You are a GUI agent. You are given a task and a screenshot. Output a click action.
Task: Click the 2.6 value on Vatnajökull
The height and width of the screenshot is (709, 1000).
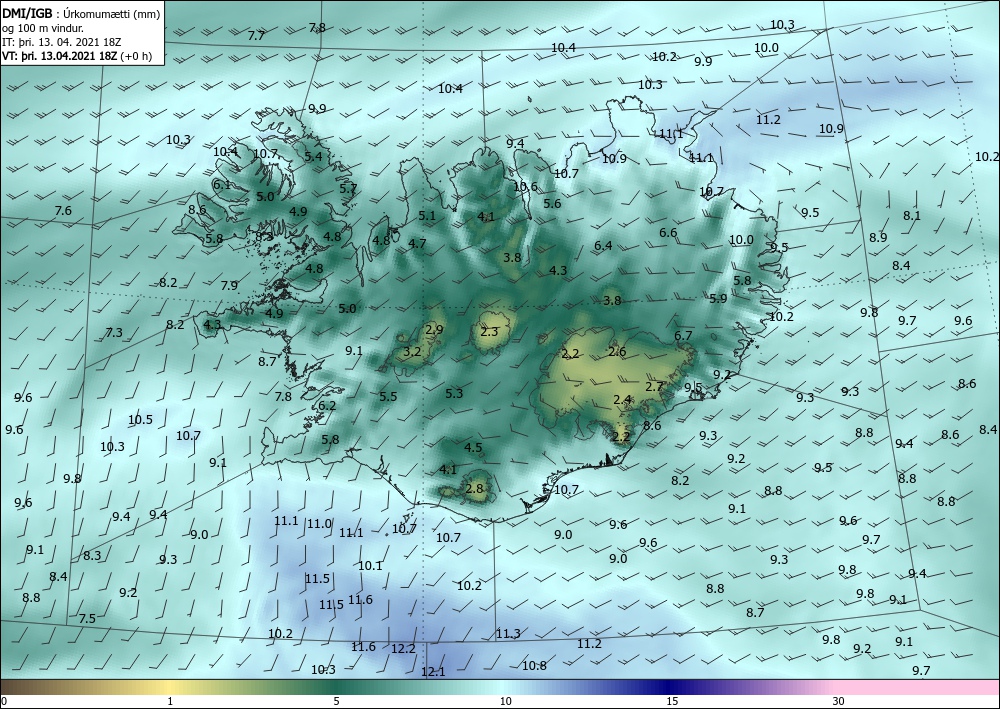pos(617,351)
